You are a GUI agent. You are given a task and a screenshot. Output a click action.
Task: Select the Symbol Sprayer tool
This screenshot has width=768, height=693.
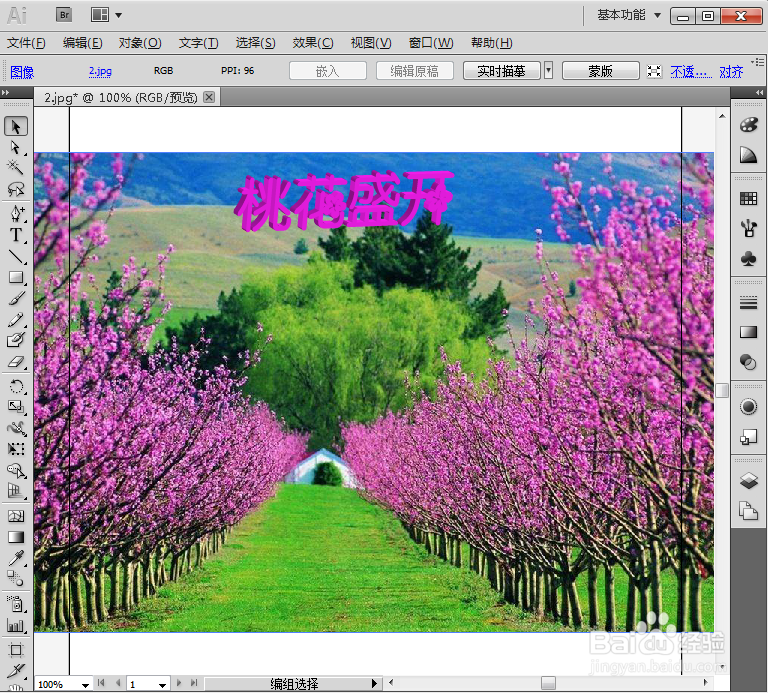click(16, 604)
